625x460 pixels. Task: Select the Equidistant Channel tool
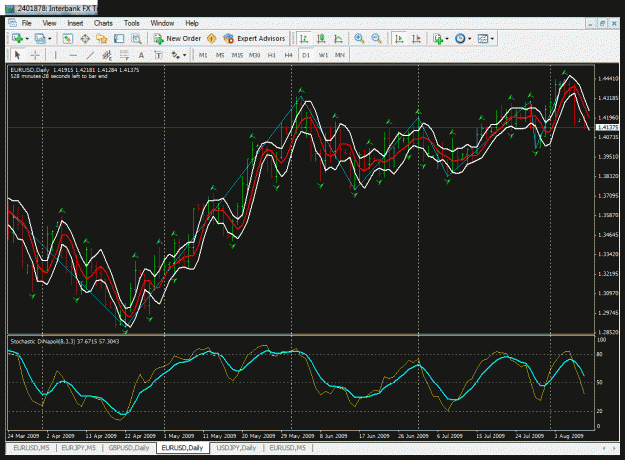coord(107,55)
